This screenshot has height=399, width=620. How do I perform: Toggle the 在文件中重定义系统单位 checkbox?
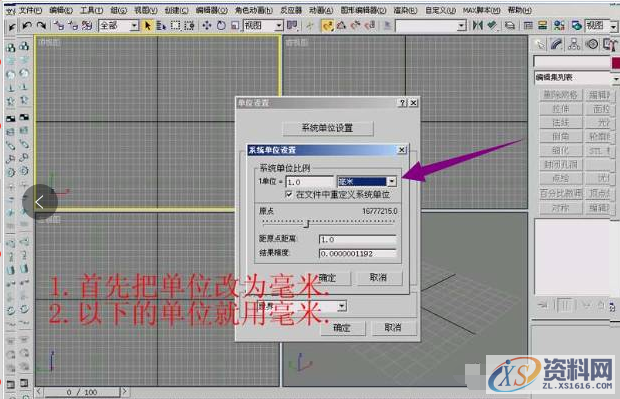pos(289,194)
